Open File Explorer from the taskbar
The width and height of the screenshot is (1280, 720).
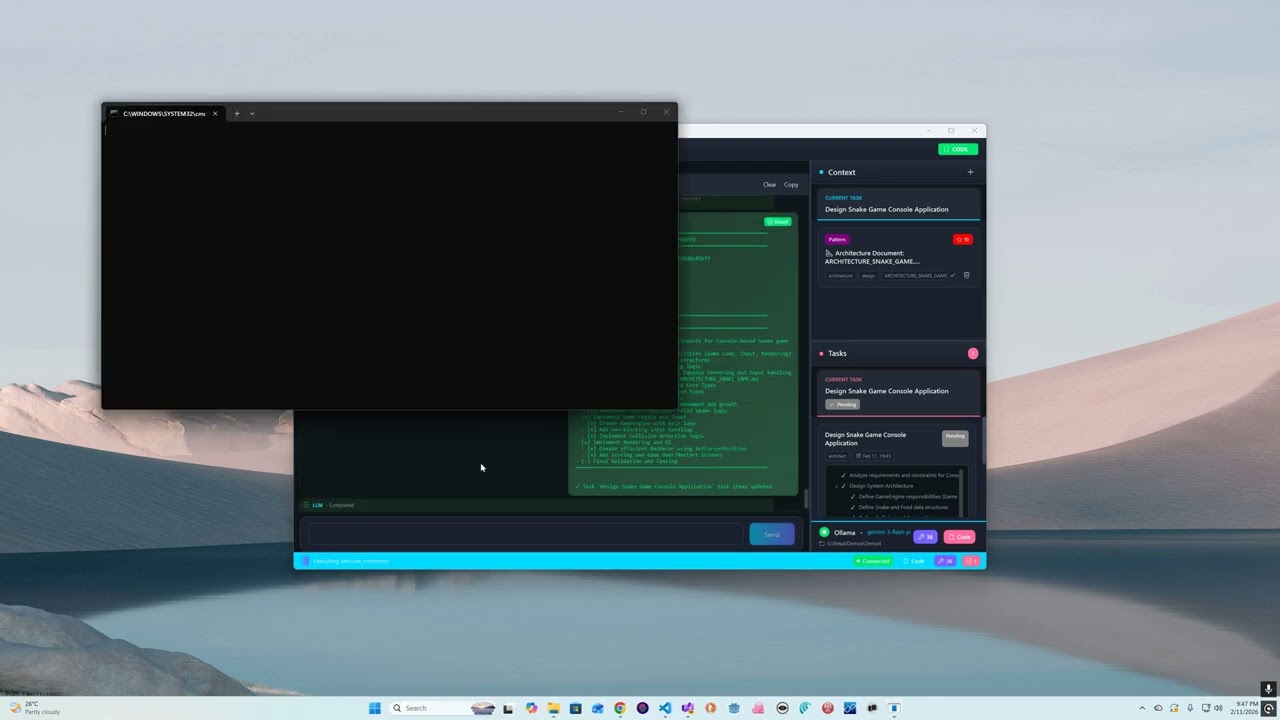click(553, 708)
